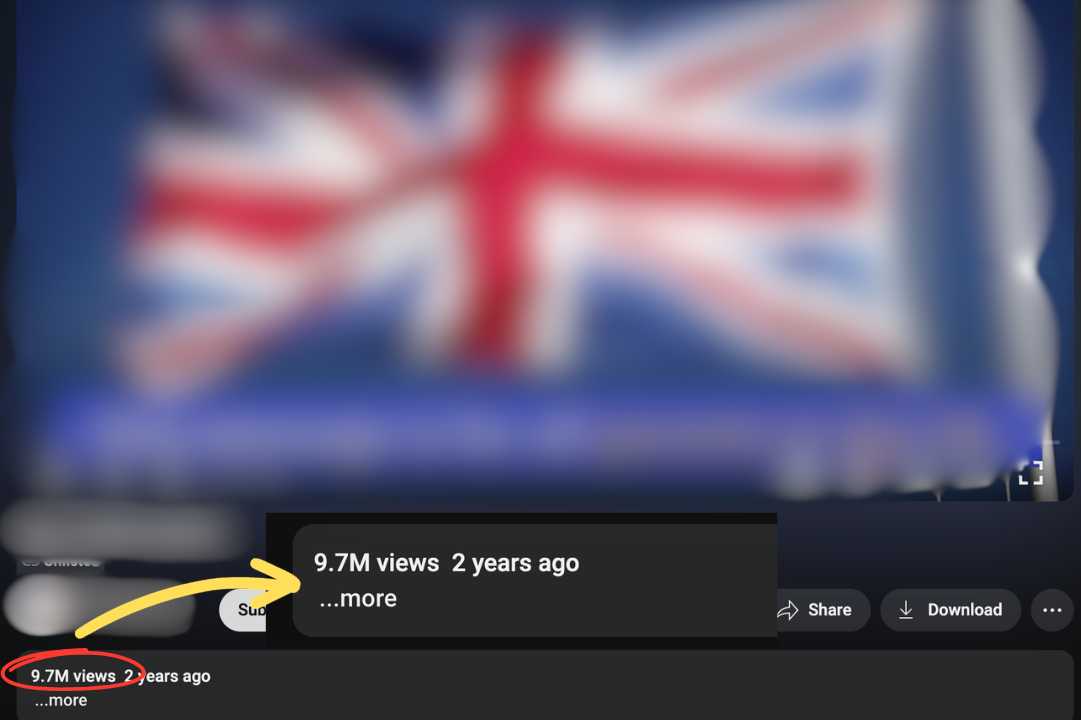Click the curved arrow Share icon
The height and width of the screenshot is (720, 1081).
(788, 610)
